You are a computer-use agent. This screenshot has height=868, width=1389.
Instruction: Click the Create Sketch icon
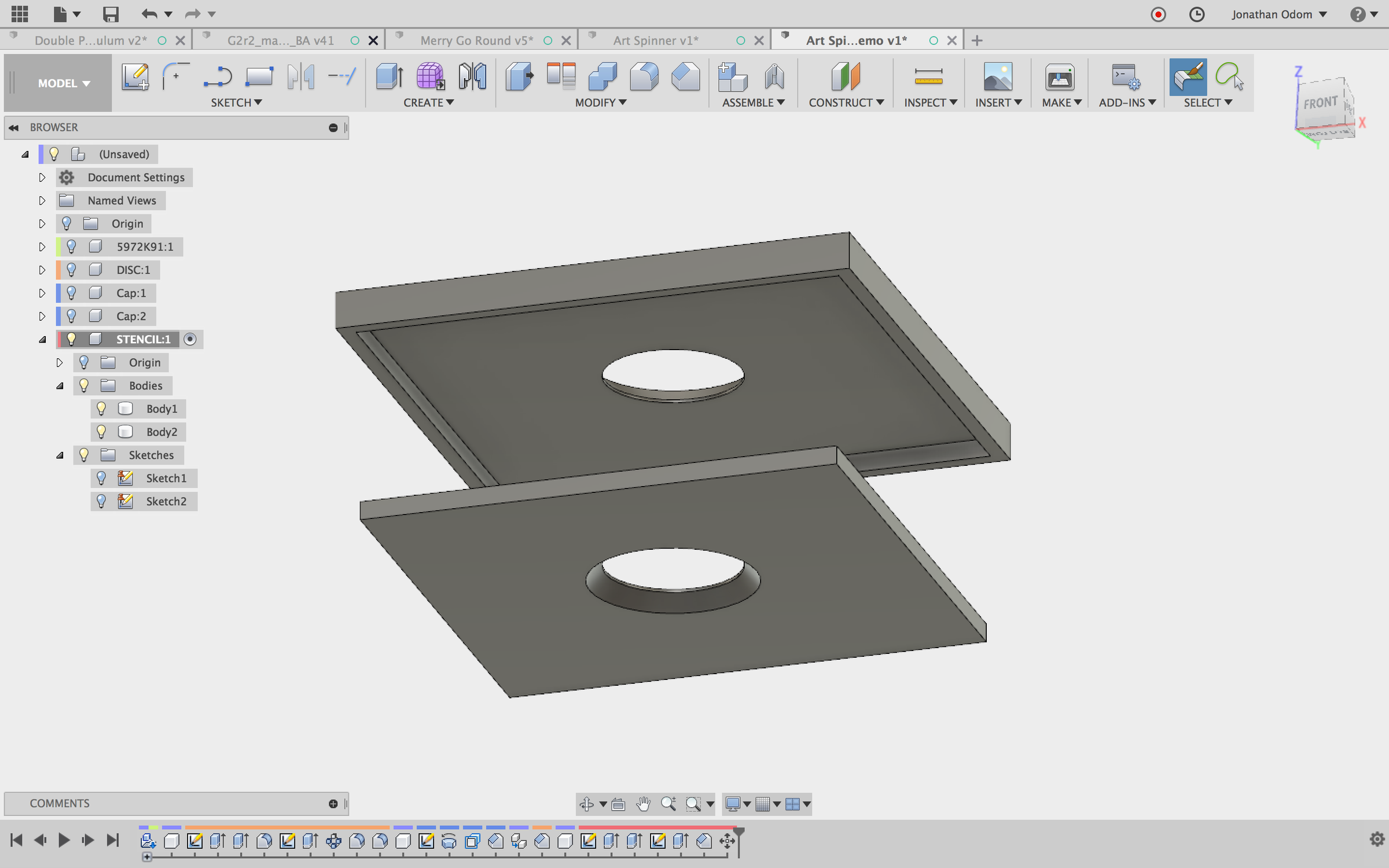pyautogui.click(x=135, y=77)
